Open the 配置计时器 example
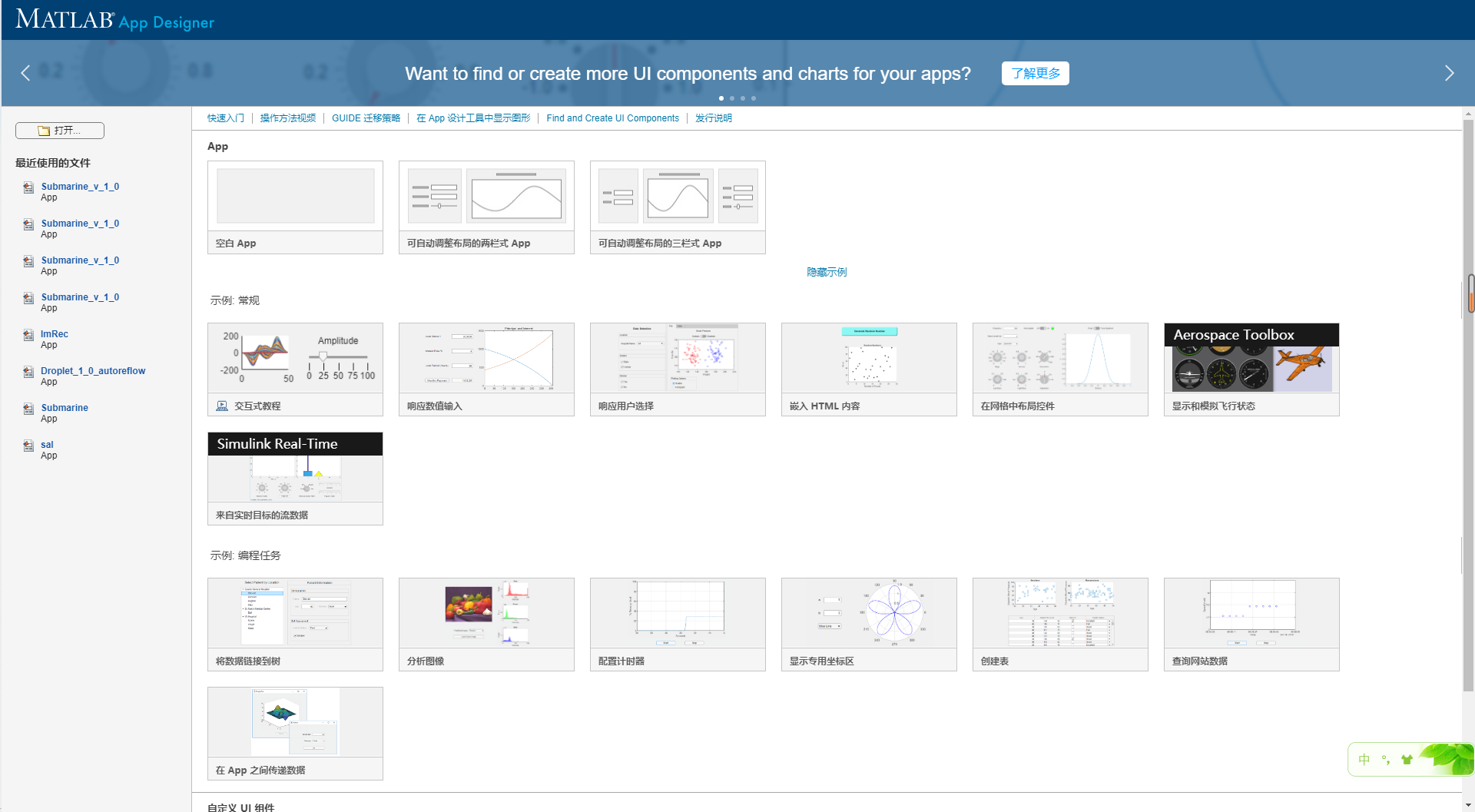This screenshot has width=1475, height=812. coord(678,625)
